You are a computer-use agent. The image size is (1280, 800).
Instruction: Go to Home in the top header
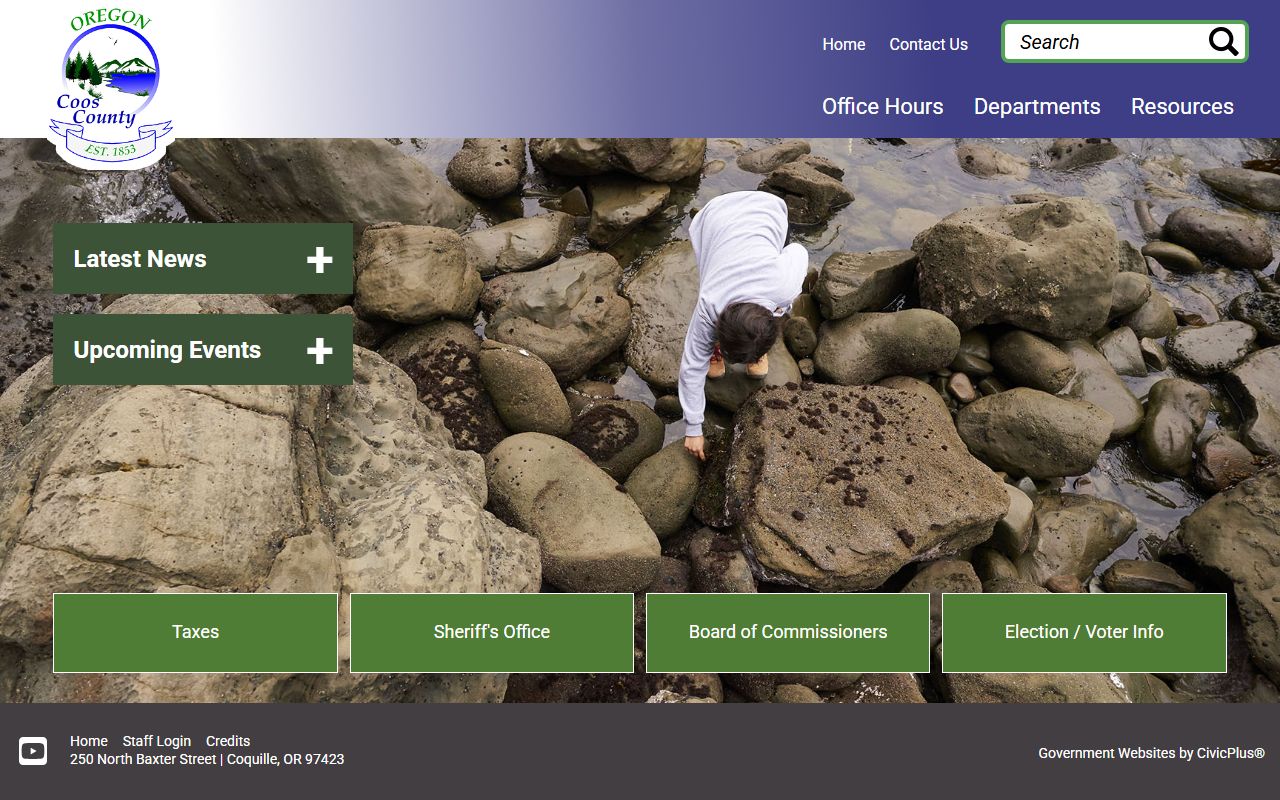pos(843,44)
